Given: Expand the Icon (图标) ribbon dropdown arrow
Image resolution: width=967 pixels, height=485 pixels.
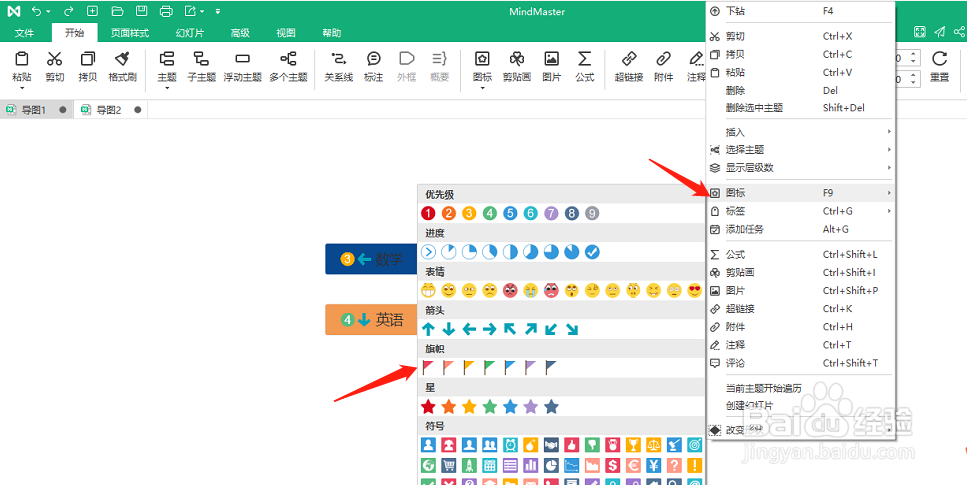Looking at the screenshot, I should (x=482, y=88).
